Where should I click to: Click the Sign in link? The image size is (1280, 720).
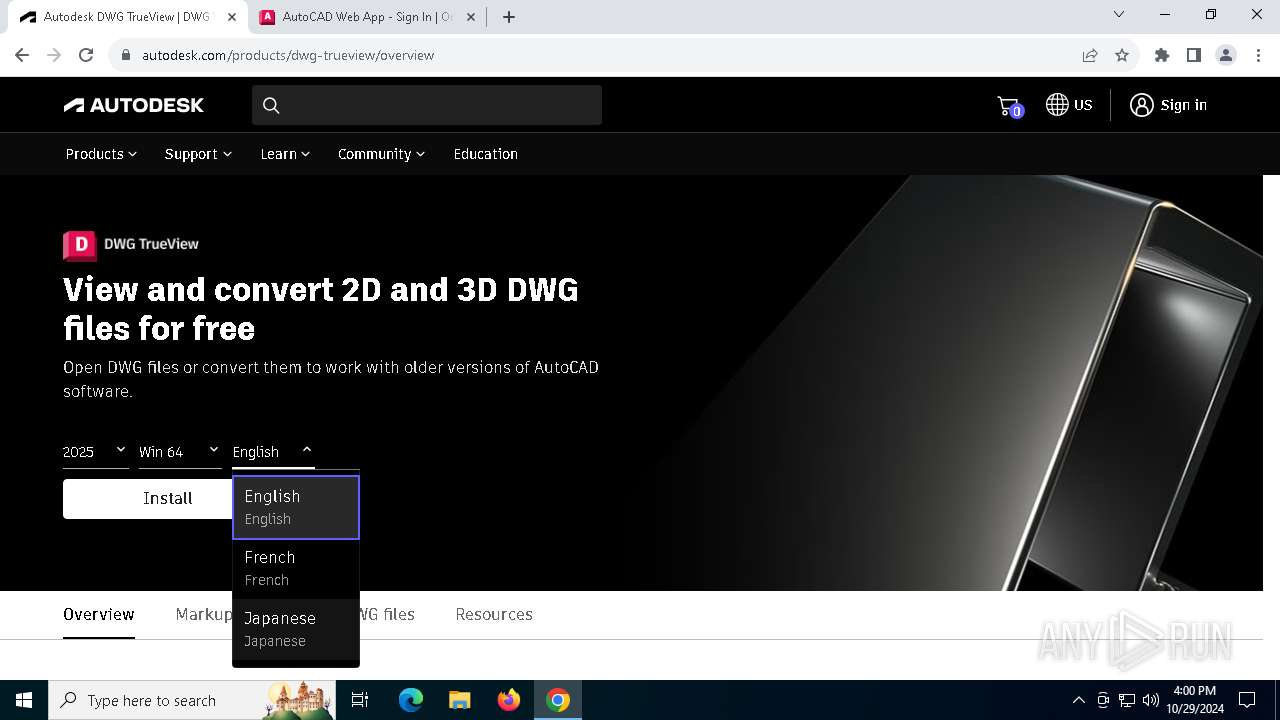(1183, 105)
